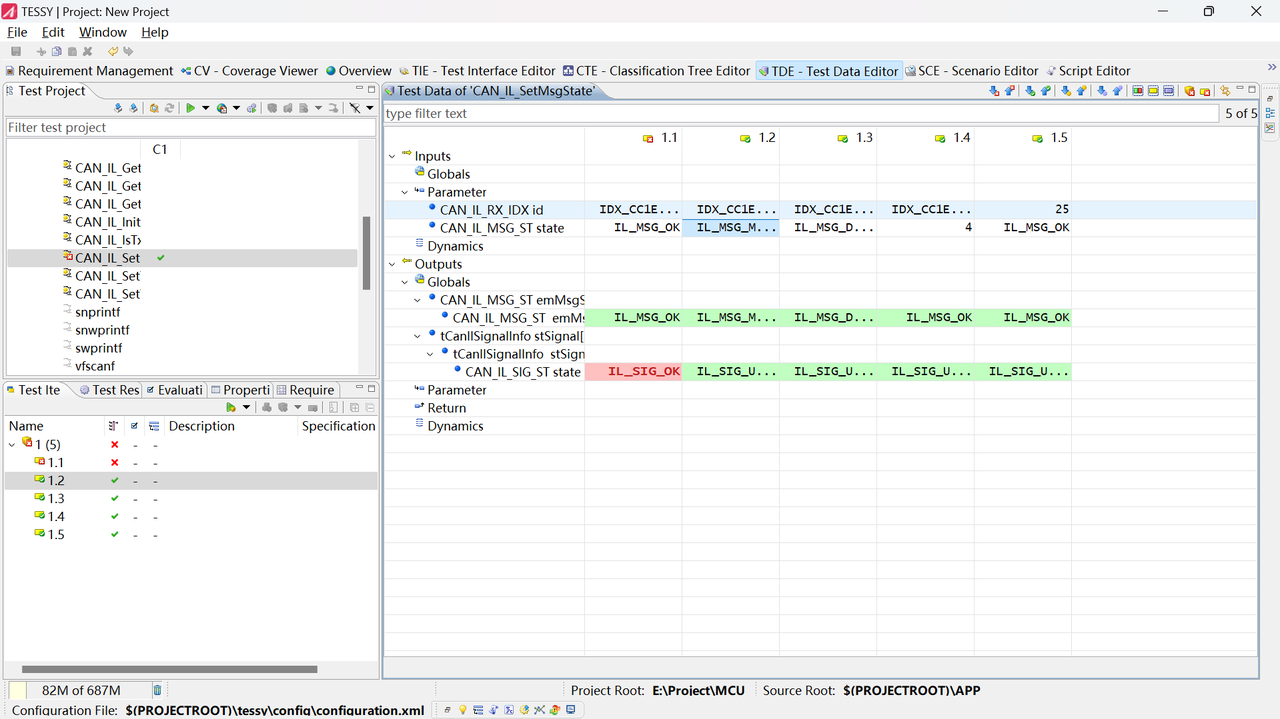Image resolution: width=1280 pixels, height=719 pixels.
Task: Click the garbage collector trash icon
Action: point(157,690)
